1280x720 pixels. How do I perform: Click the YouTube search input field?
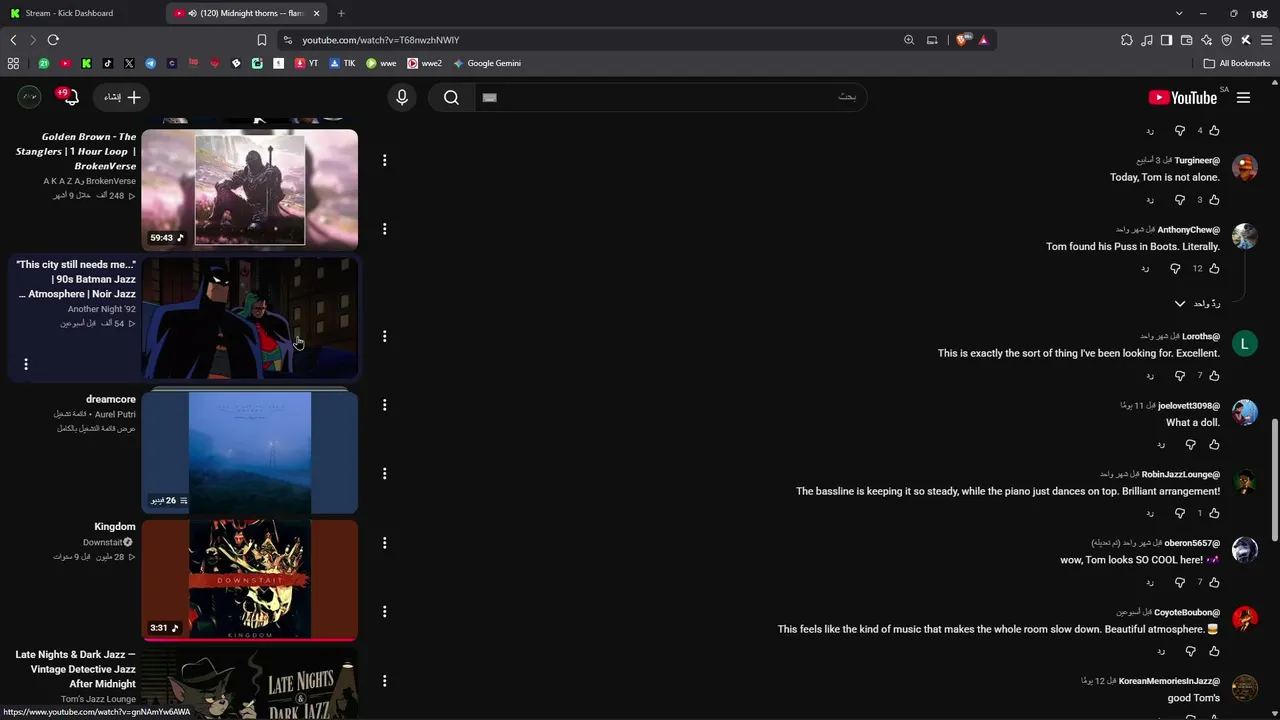pos(670,97)
